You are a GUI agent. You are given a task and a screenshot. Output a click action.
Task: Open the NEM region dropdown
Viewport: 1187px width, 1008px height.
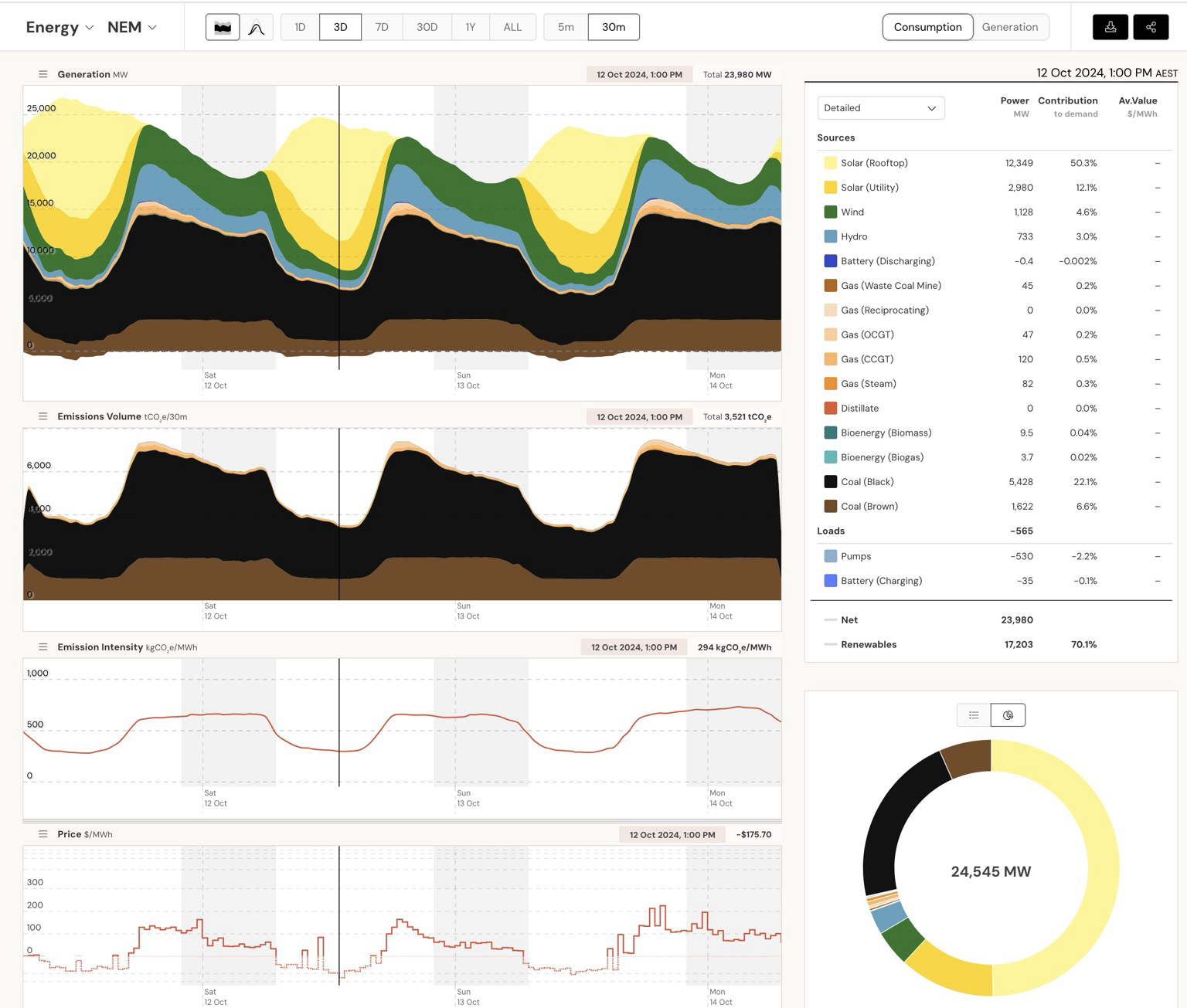pyautogui.click(x=132, y=27)
